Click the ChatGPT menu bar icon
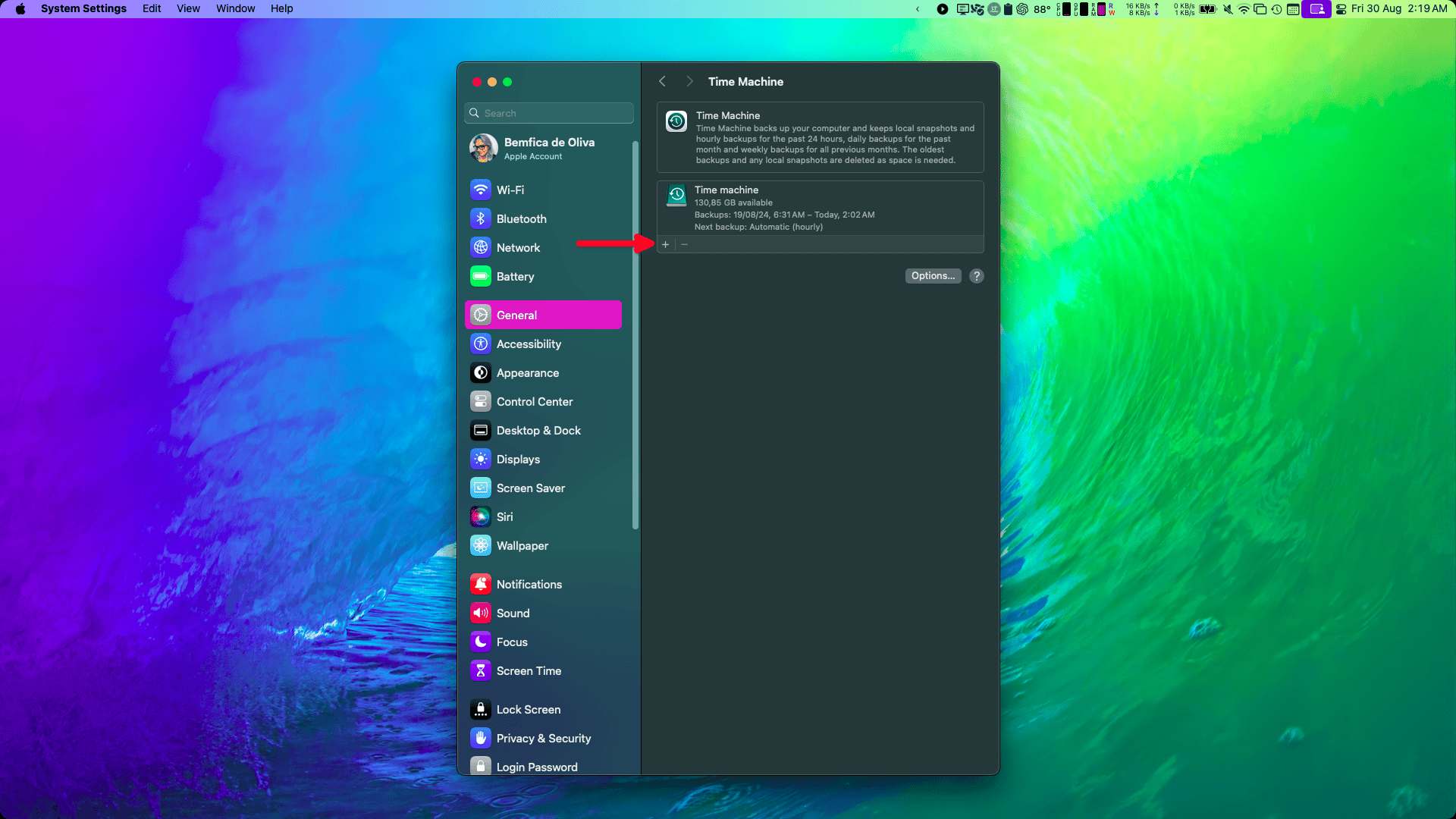The height and width of the screenshot is (819, 1456). click(1022, 9)
